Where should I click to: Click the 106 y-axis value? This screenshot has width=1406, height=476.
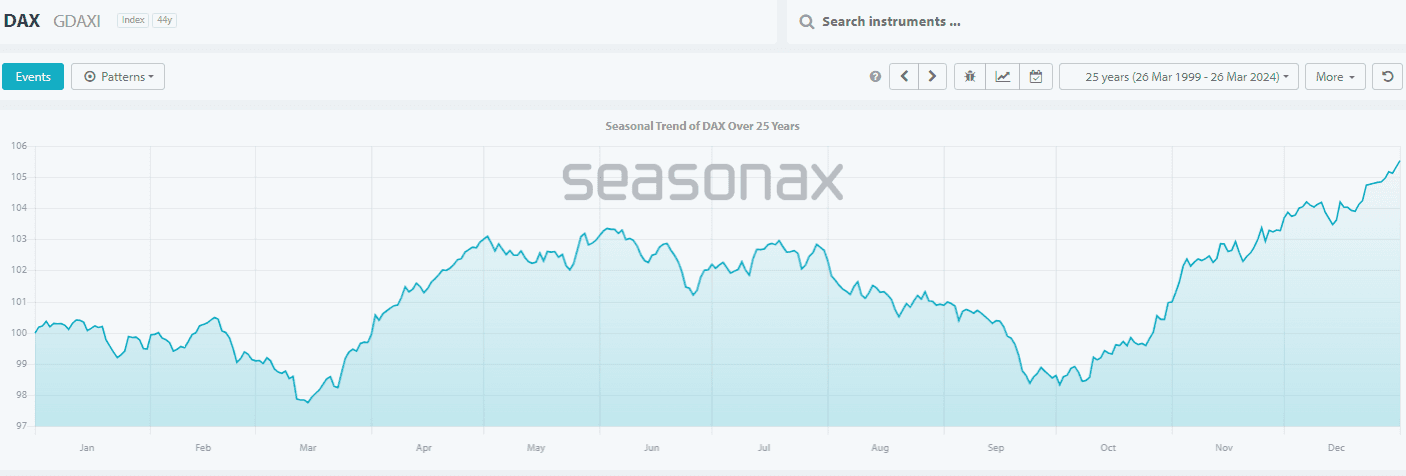[x=17, y=146]
